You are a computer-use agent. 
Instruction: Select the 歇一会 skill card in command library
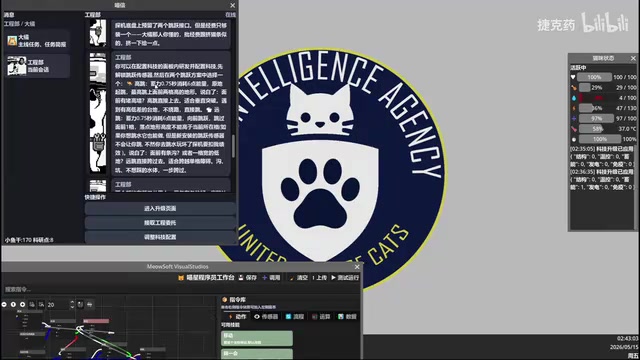[x=257, y=354]
